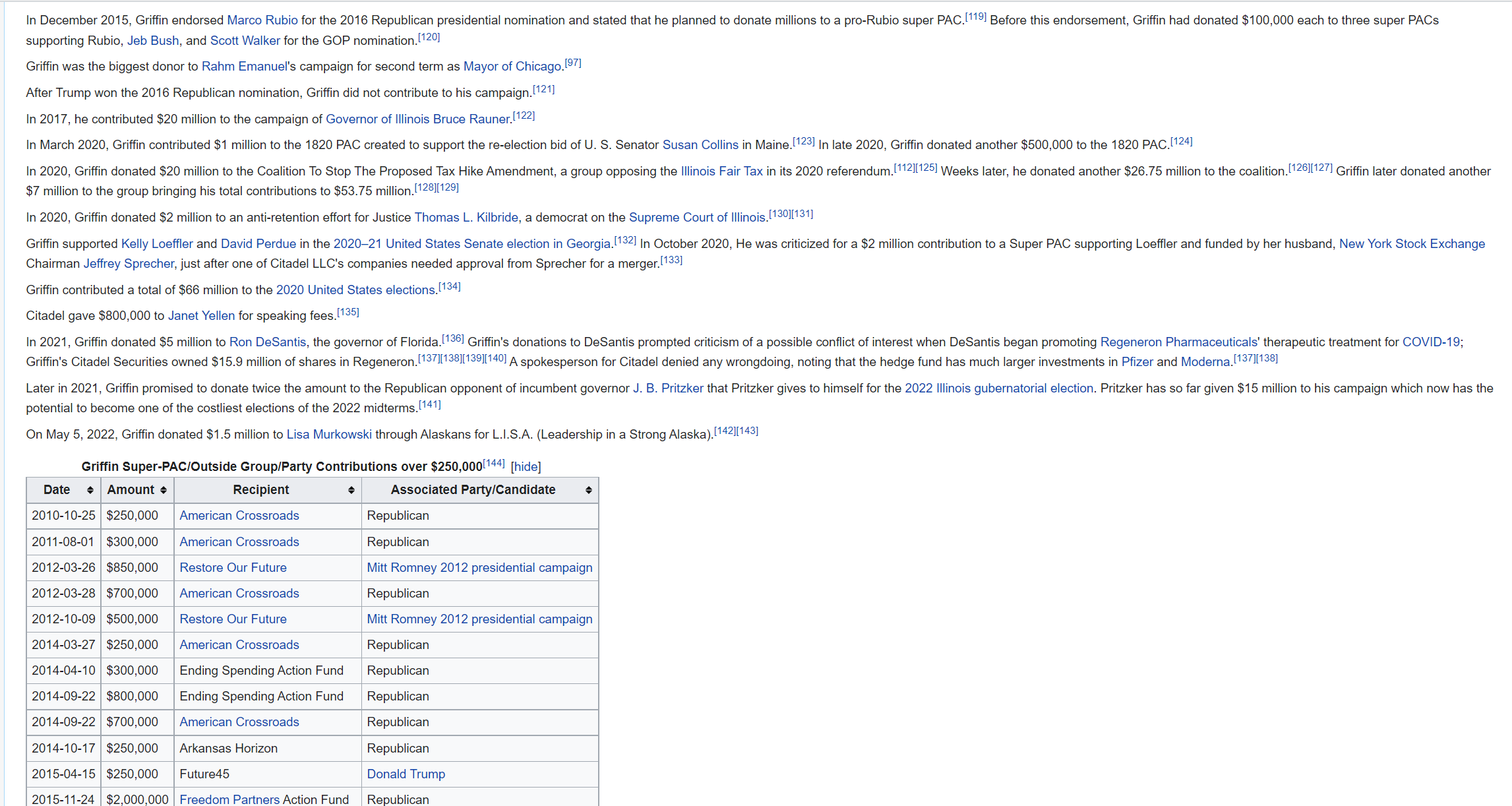Open the Pfizer link
The image size is (1512, 806).
coord(1137,362)
